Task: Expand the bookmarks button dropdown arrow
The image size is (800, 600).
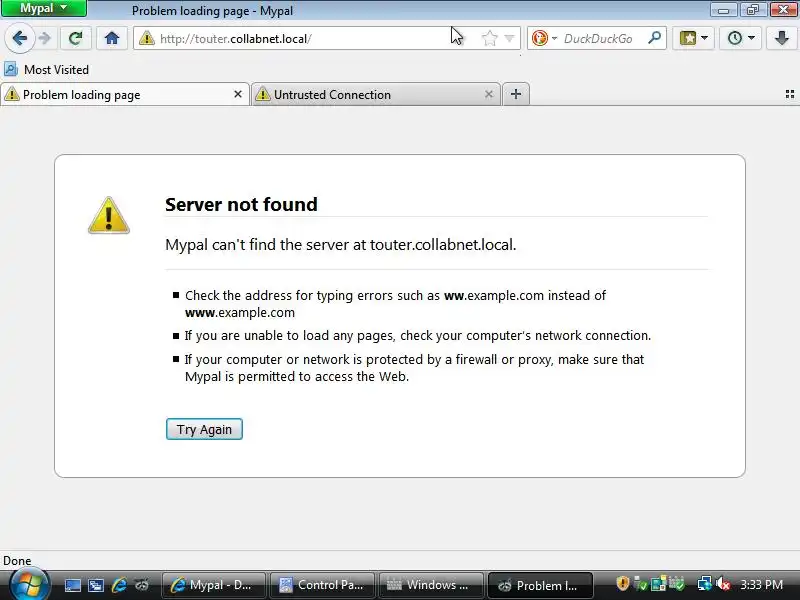Action: [x=705, y=38]
